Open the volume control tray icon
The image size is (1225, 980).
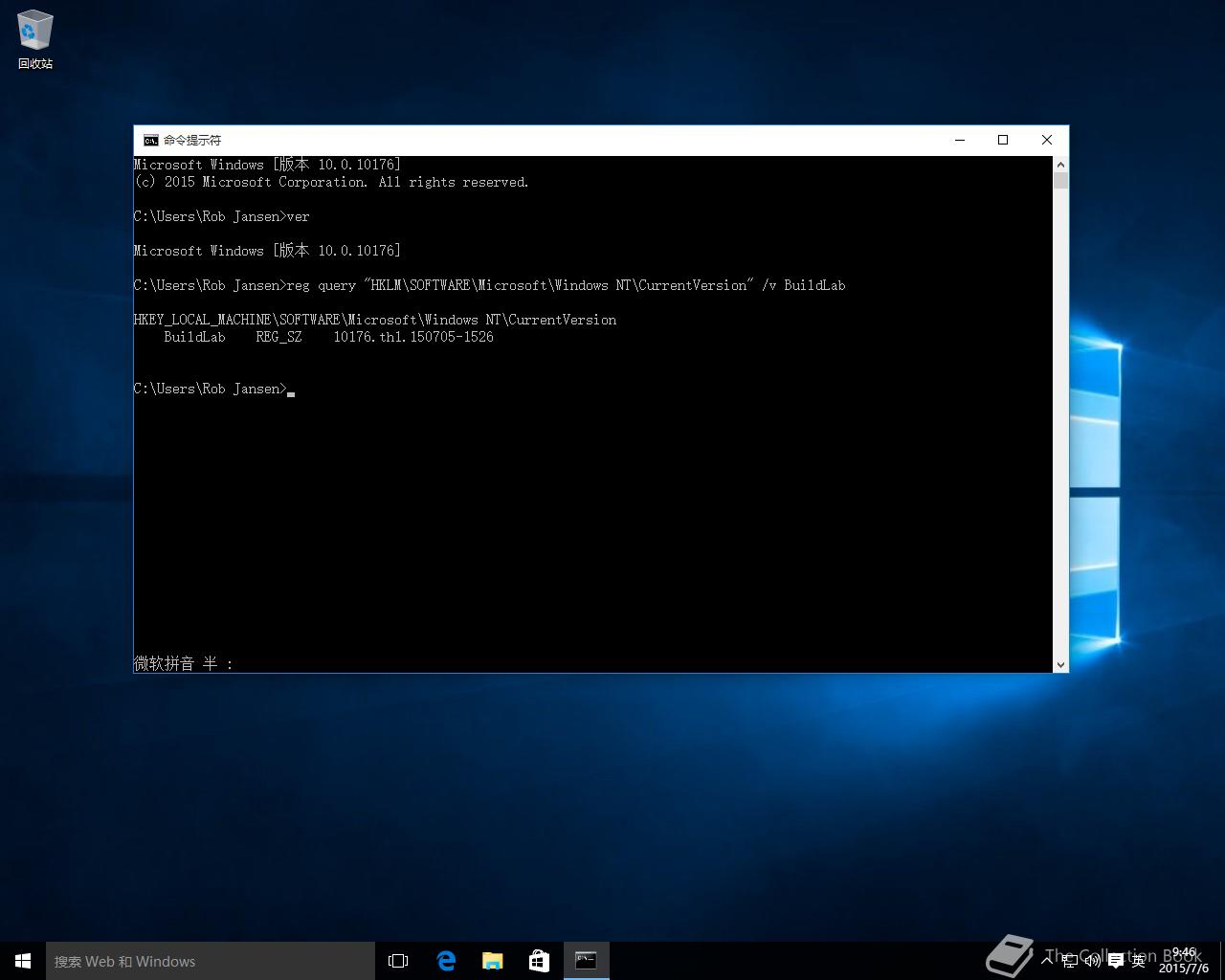pyautogui.click(x=1092, y=960)
